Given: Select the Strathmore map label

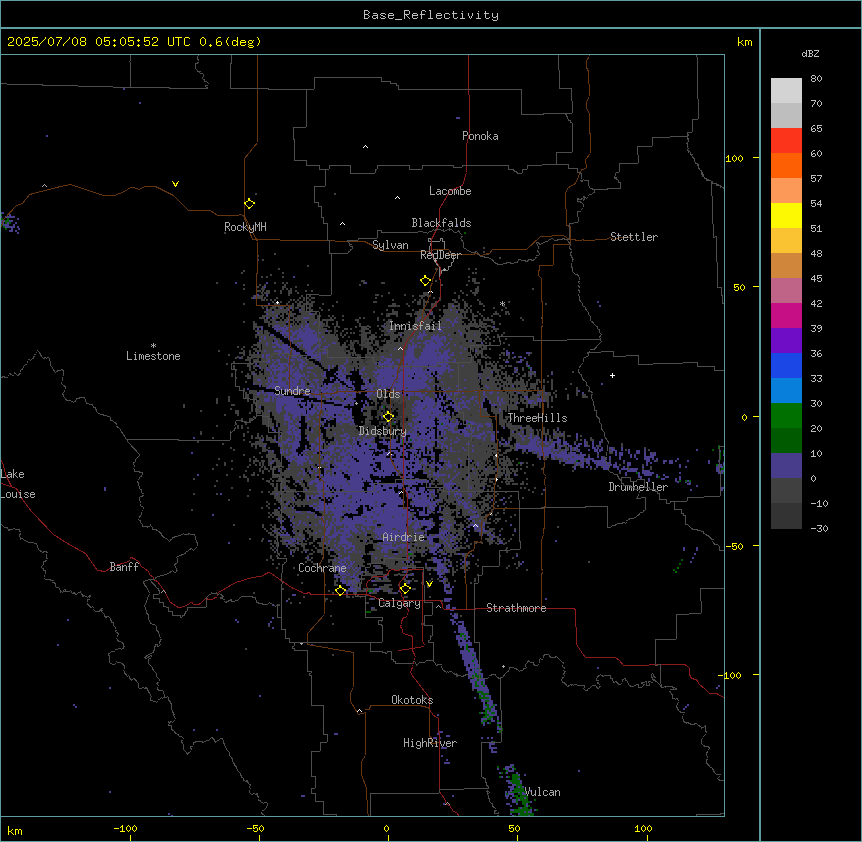Looking at the screenshot, I should [516, 608].
